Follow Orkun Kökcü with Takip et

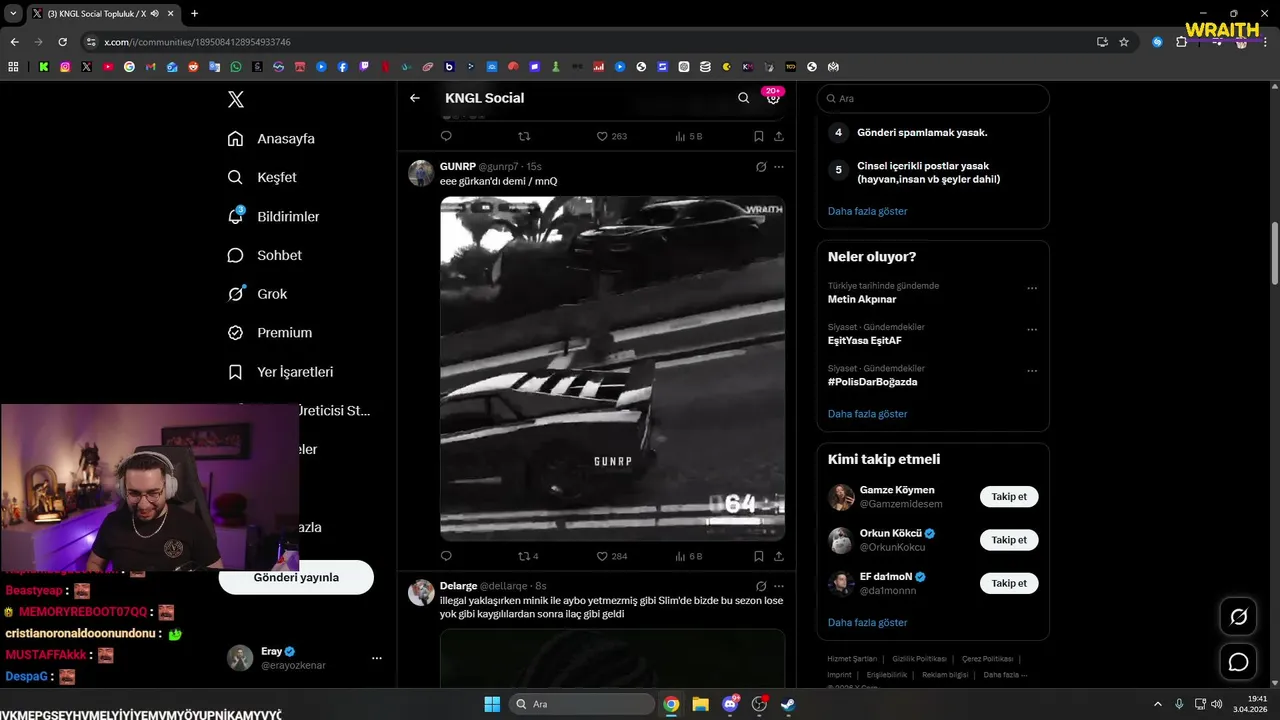[1009, 540]
